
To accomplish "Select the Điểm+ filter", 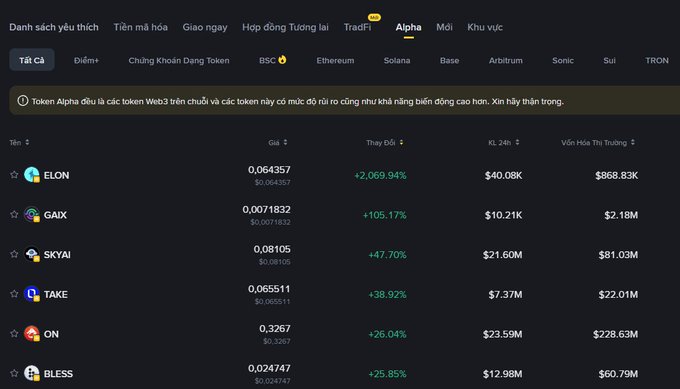I will [86, 60].
